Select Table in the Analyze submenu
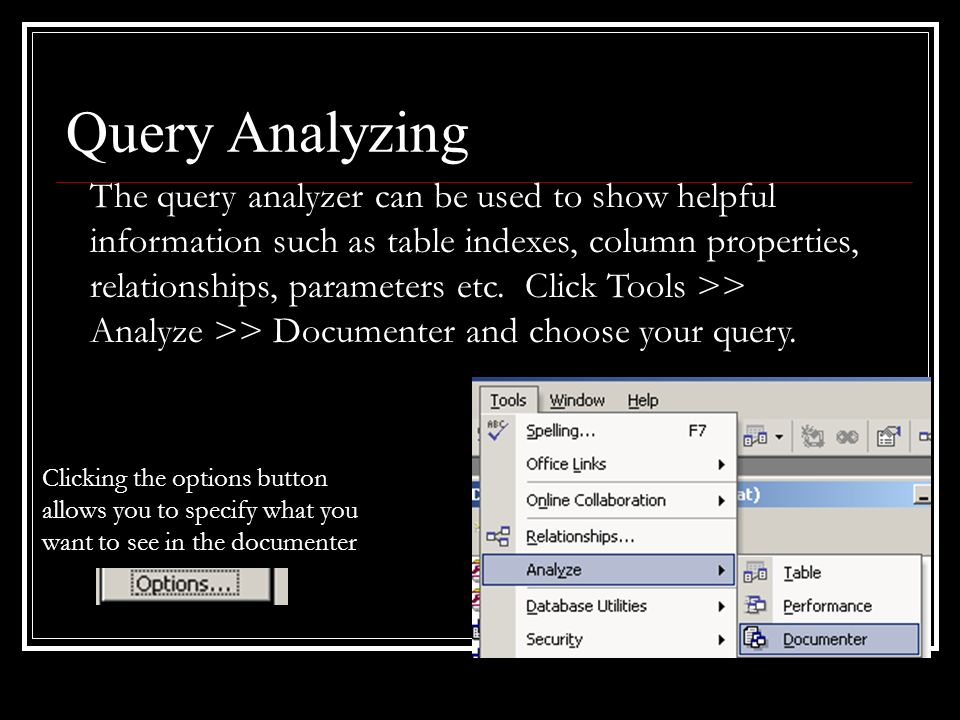The height and width of the screenshot is (720, 960). point(830,572)
